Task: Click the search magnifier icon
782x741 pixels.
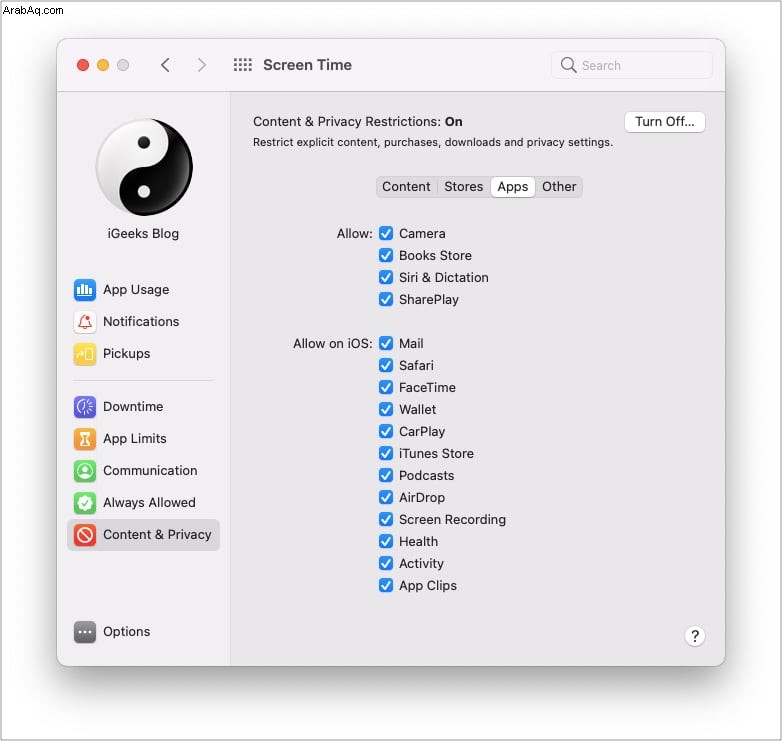Action: (568, 65)
